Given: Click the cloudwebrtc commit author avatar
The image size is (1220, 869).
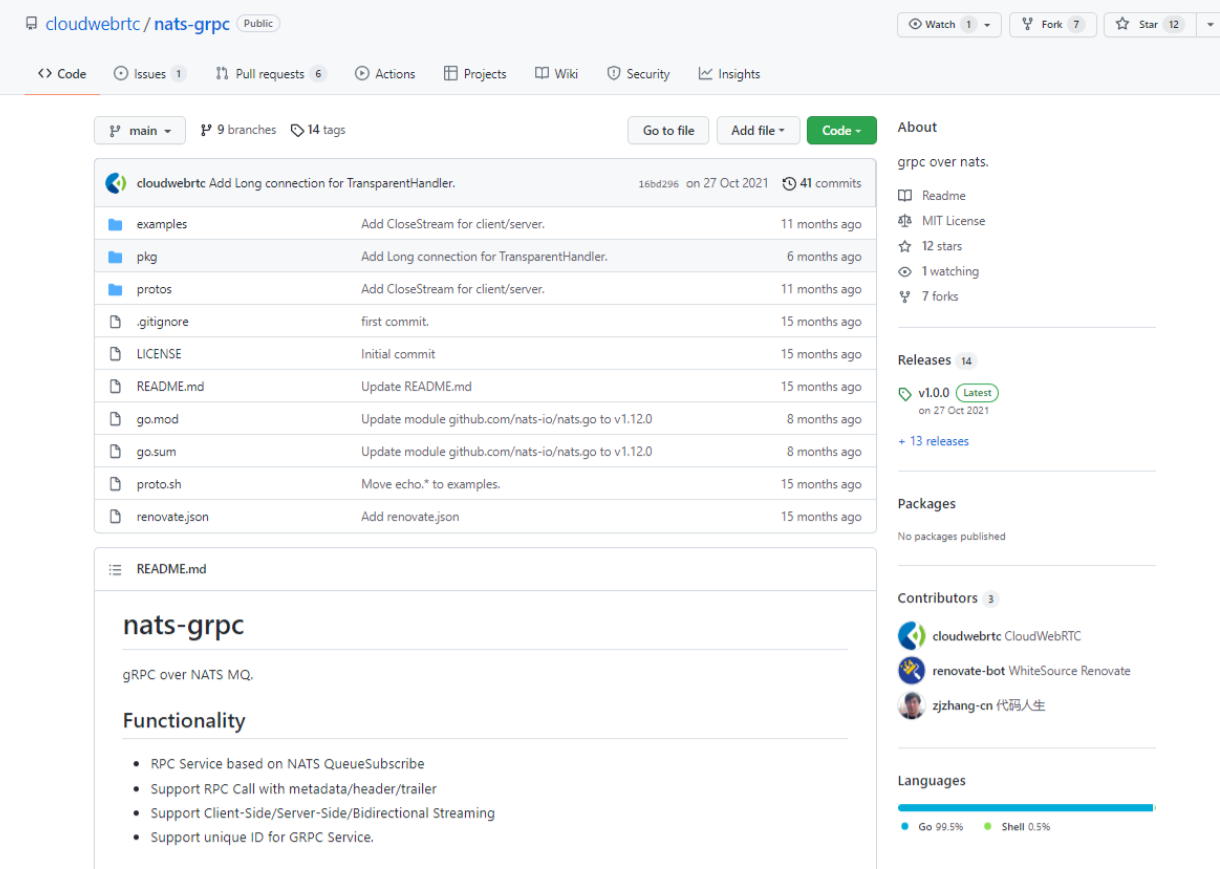Looking at the screenshot, I should coord(116,183).
